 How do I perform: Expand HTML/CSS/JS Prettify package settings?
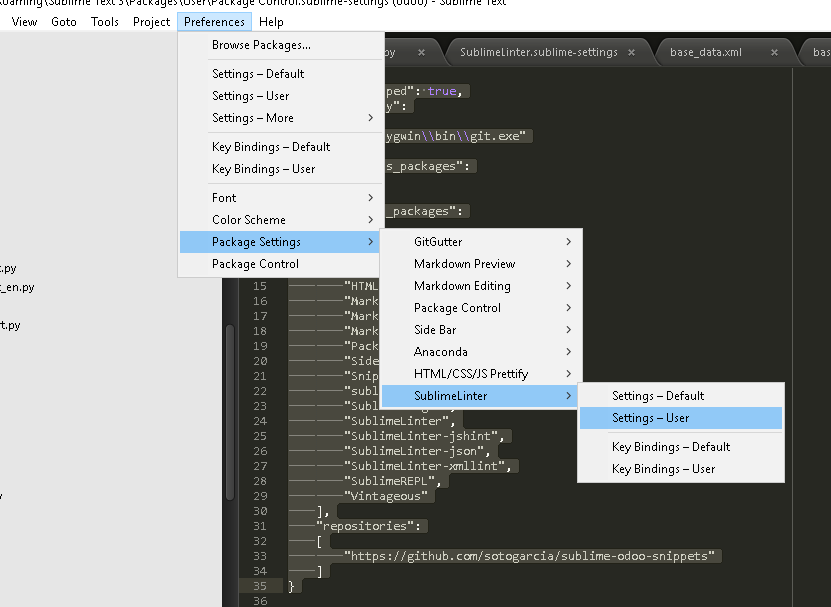(481, 374)
